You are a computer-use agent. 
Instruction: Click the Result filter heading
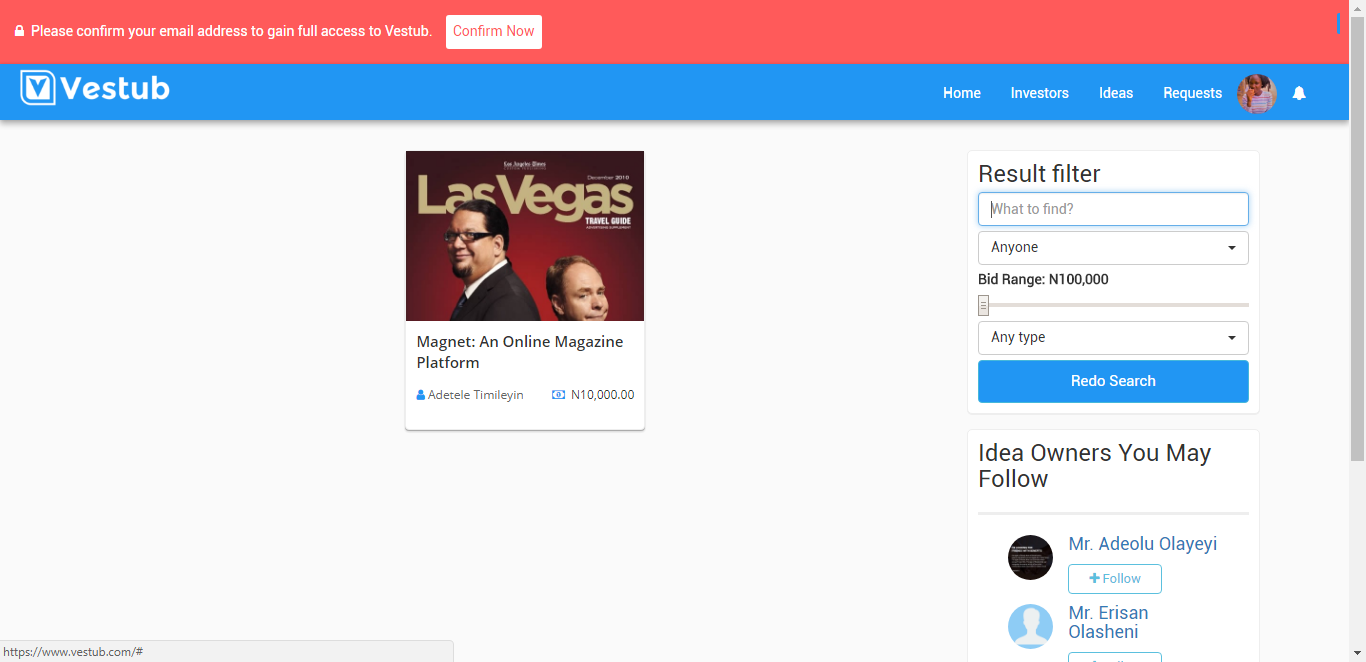[x=1039, y=174]
